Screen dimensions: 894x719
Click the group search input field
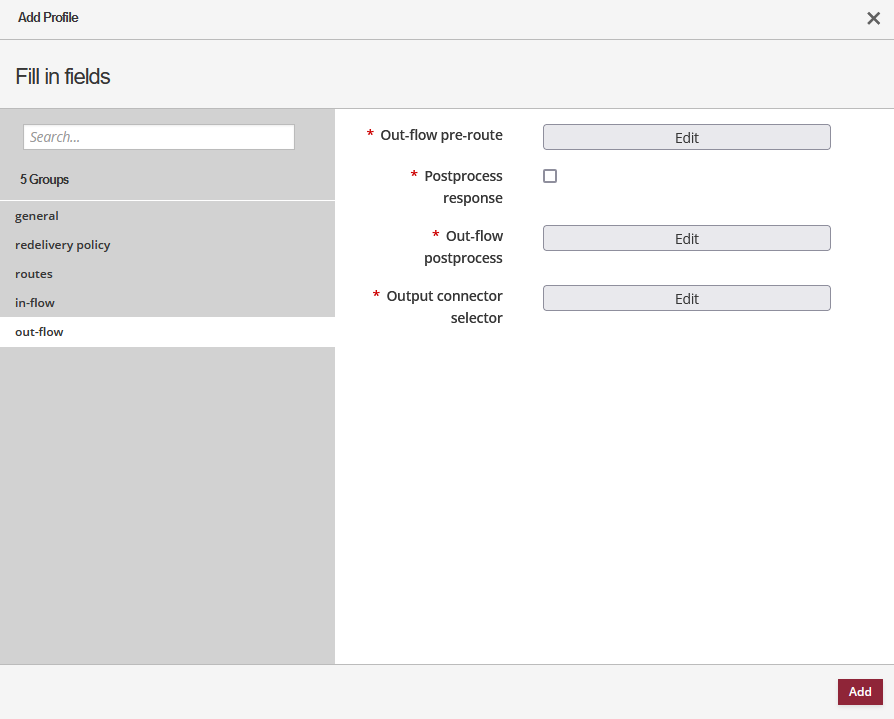[x=159, y=137]
